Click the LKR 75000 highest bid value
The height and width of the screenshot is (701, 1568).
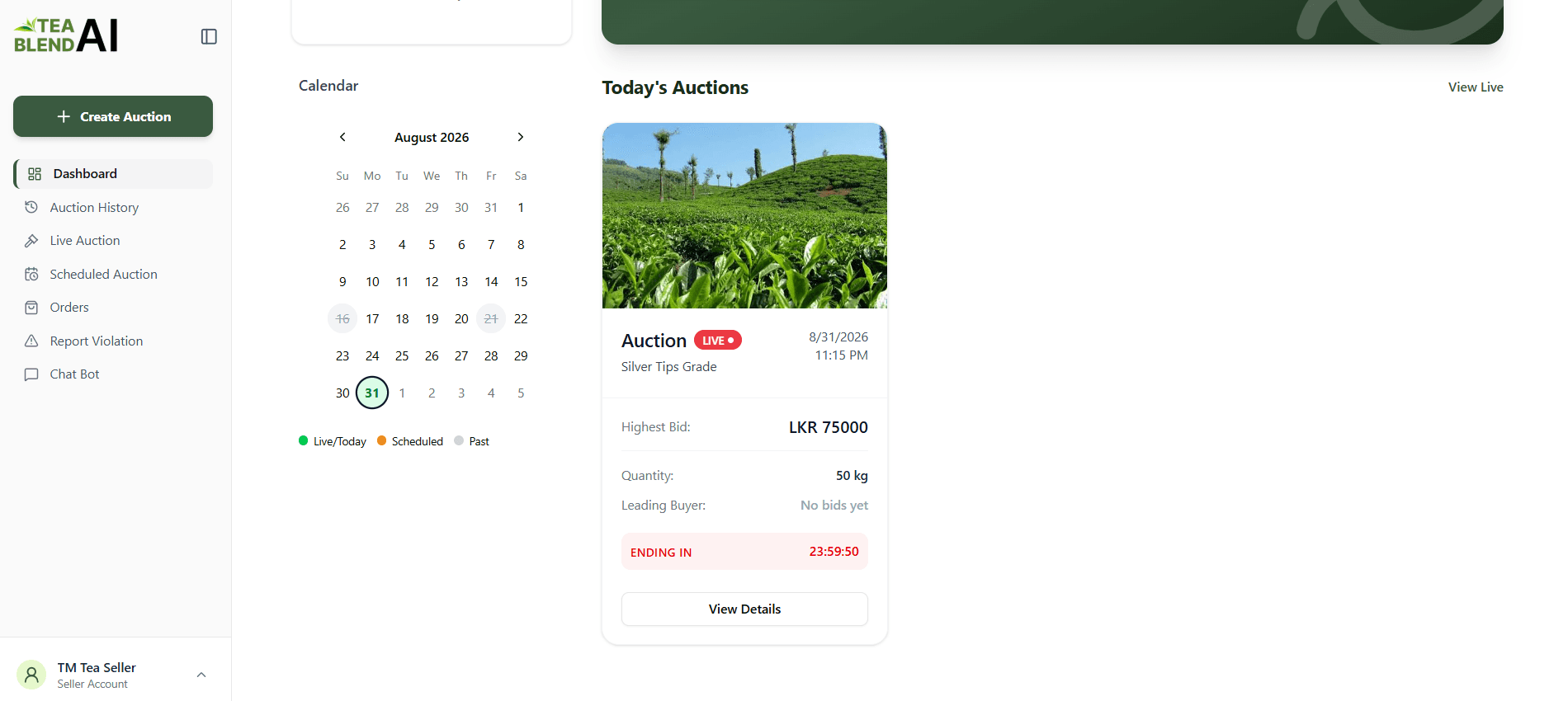pyautogui.click(x=829, y=427)
